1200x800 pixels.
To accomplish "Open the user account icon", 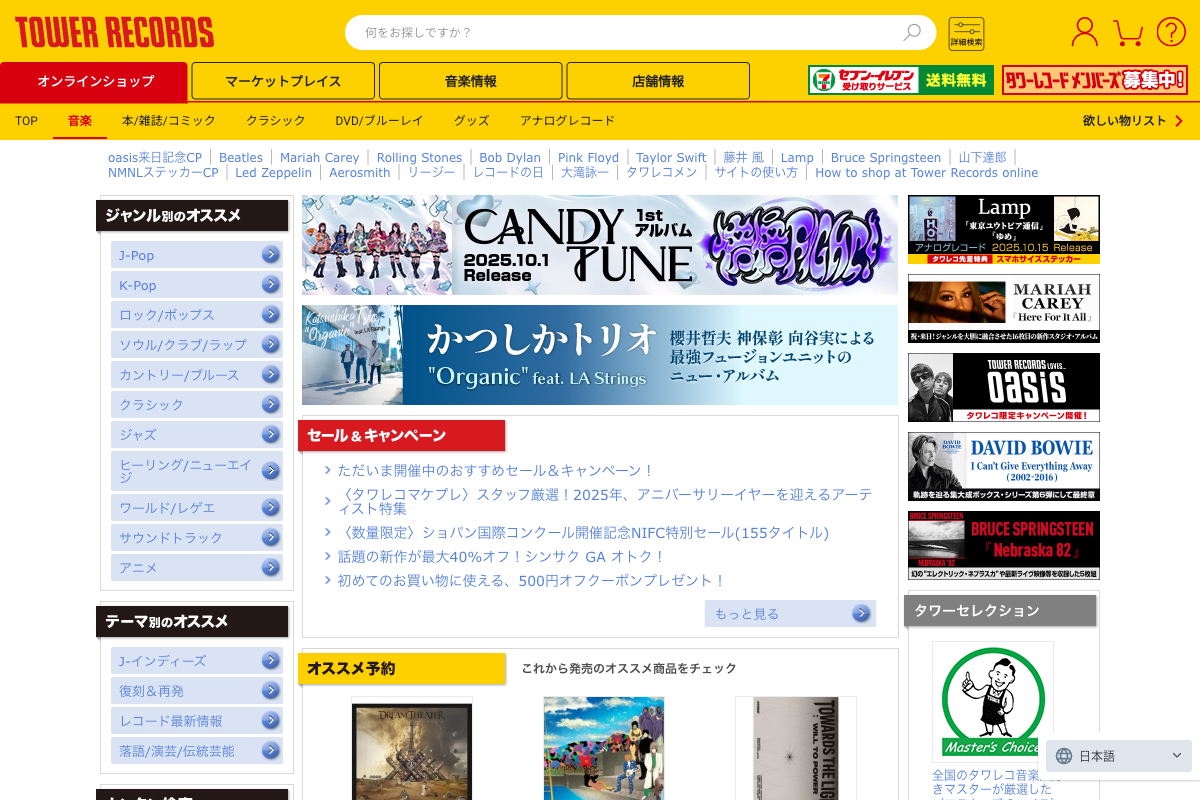I will 1084,32.
